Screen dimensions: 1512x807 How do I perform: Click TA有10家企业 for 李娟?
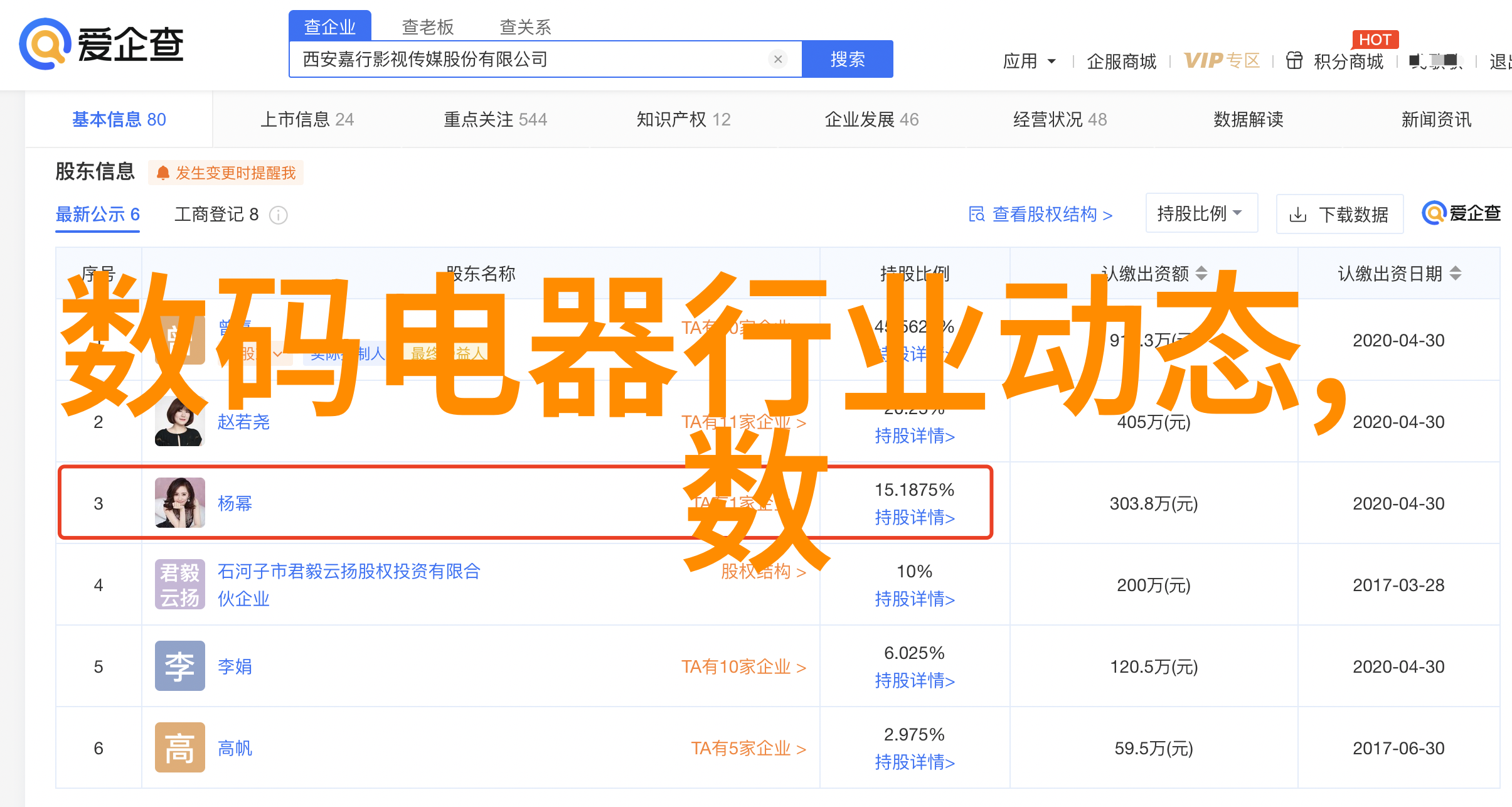pyautogui.click(x=744, y=666)
